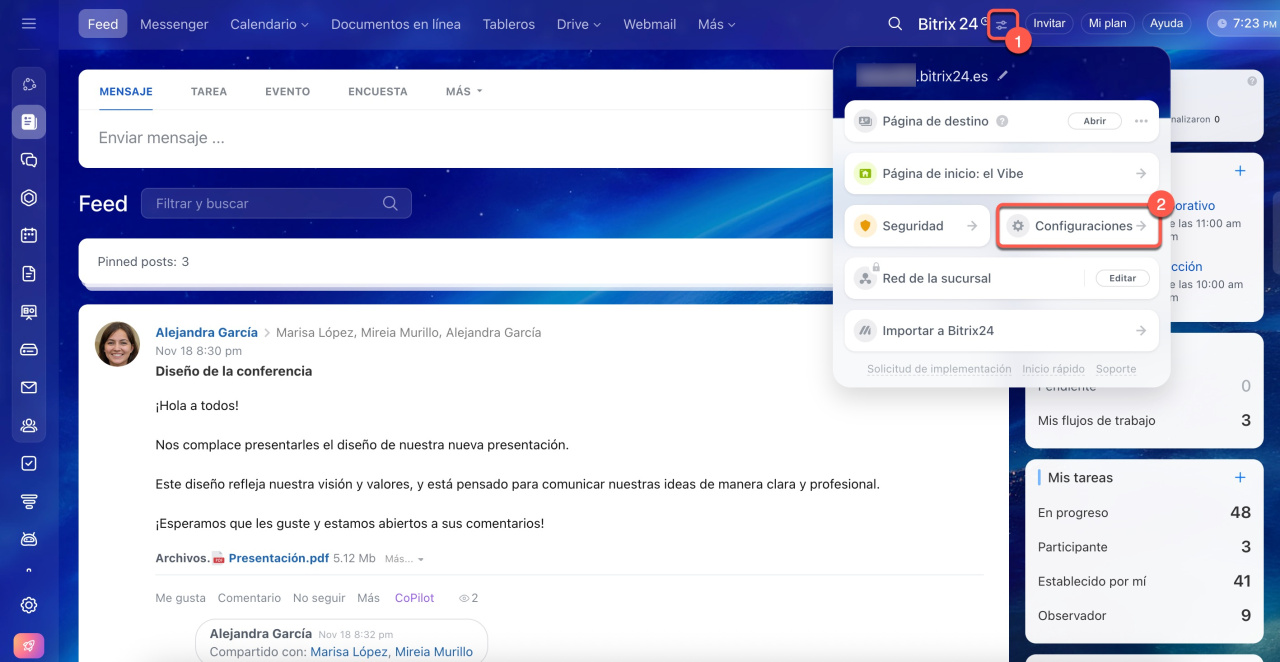Screen dimensions: 1280x662
Task: Click the Configuraciones button
Action: pyautogui.click(x=1078, y=226)
